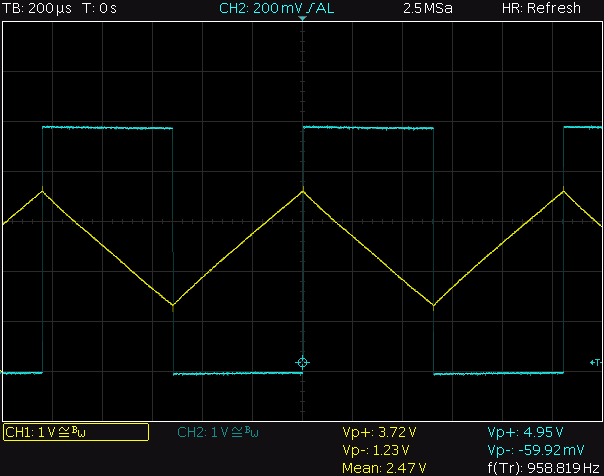
Task: Click the CH2 coupling symbol in channel label
Action: [x=236, y=432]
